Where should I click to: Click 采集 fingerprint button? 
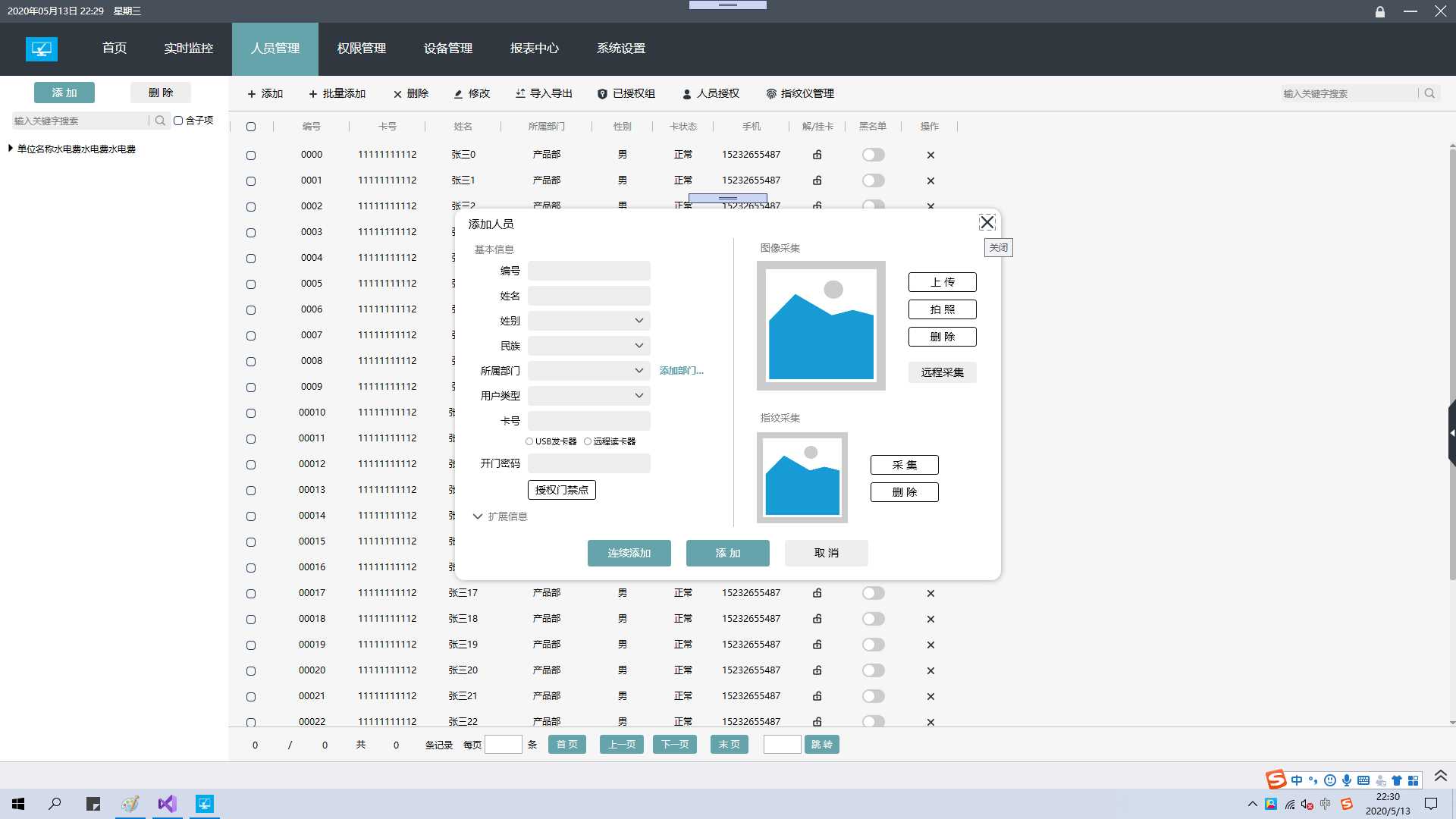click(x=905, y=465)
